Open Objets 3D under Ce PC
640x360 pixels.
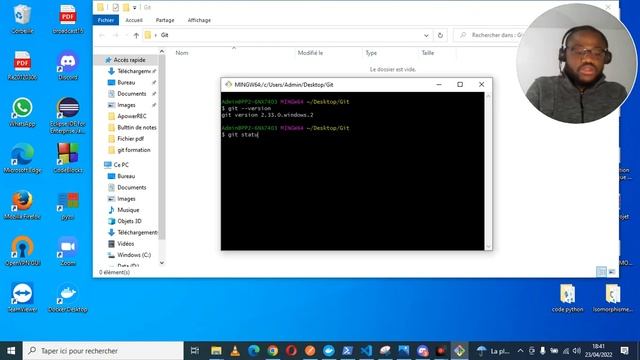coord(129,221)
